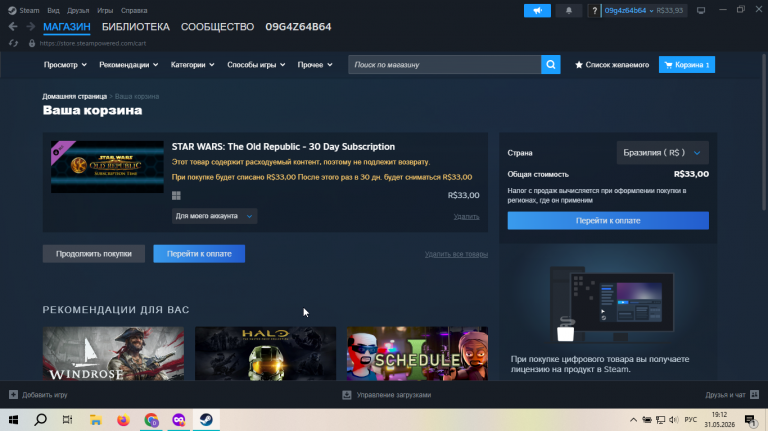Click the Steam logo menu icon
Screen dimensions: 768x431
(12, 10)
